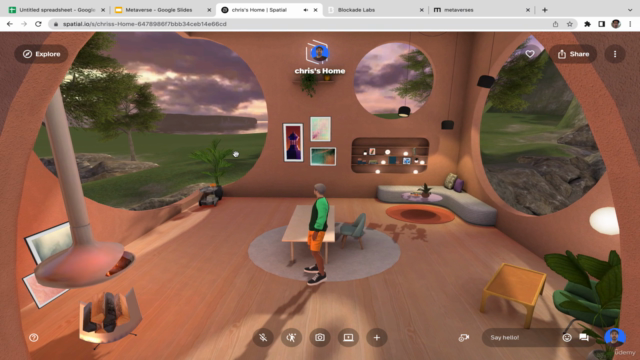This screenshot has width=640, height=360.
Task: Click the teal landscape framed picture
Action: click(323, 156)
